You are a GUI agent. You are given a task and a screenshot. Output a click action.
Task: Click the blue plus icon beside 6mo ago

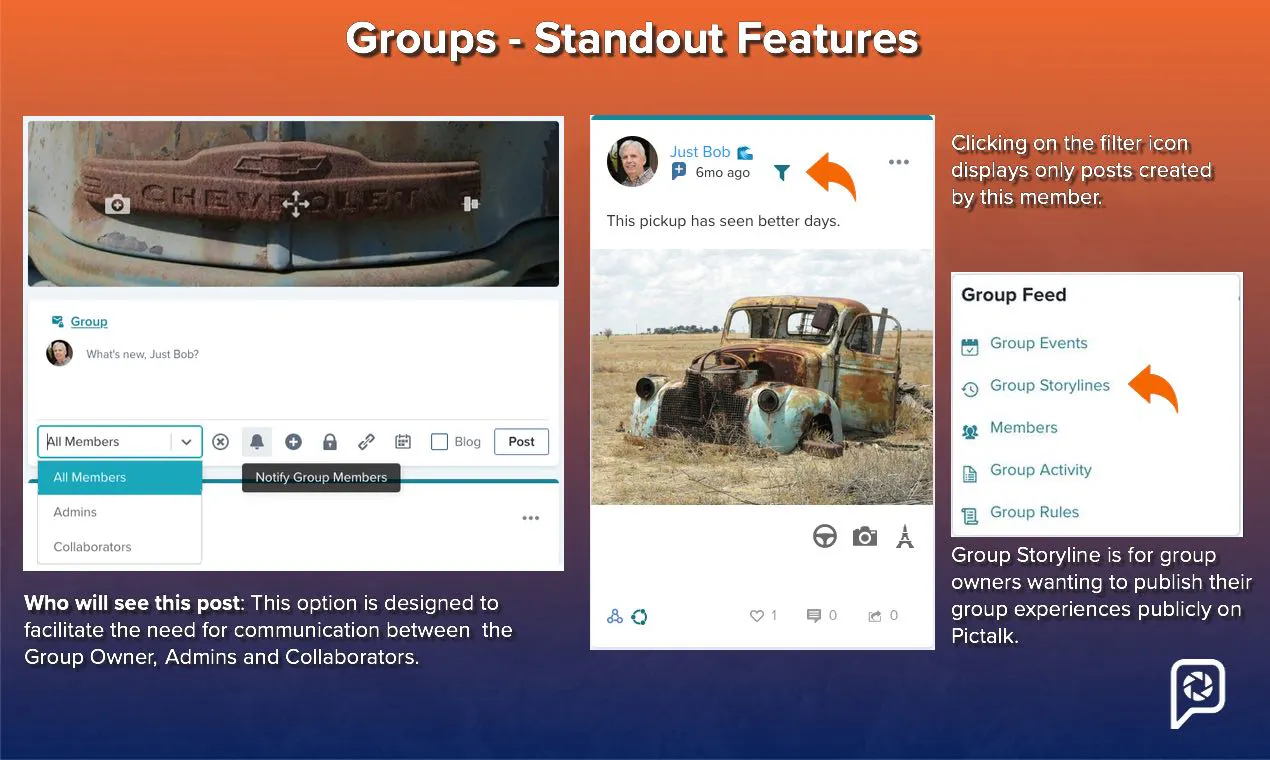point(679,172)
